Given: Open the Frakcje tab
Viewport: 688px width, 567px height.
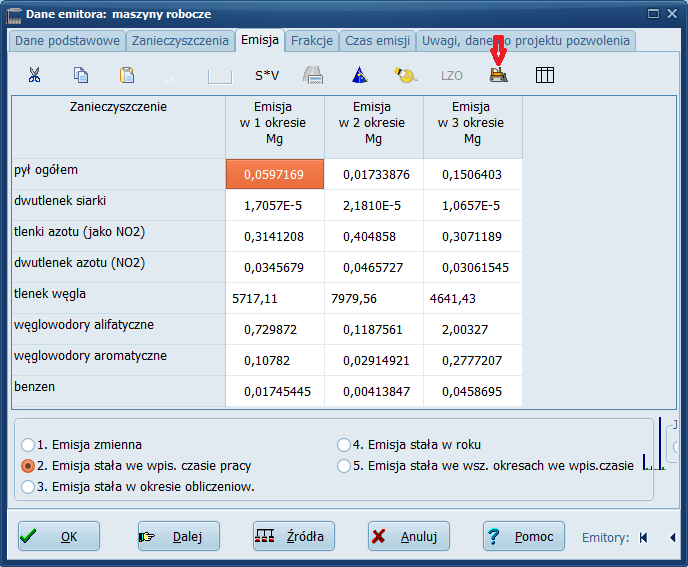Looking at the screenshot, I should (x=312, y=41).
